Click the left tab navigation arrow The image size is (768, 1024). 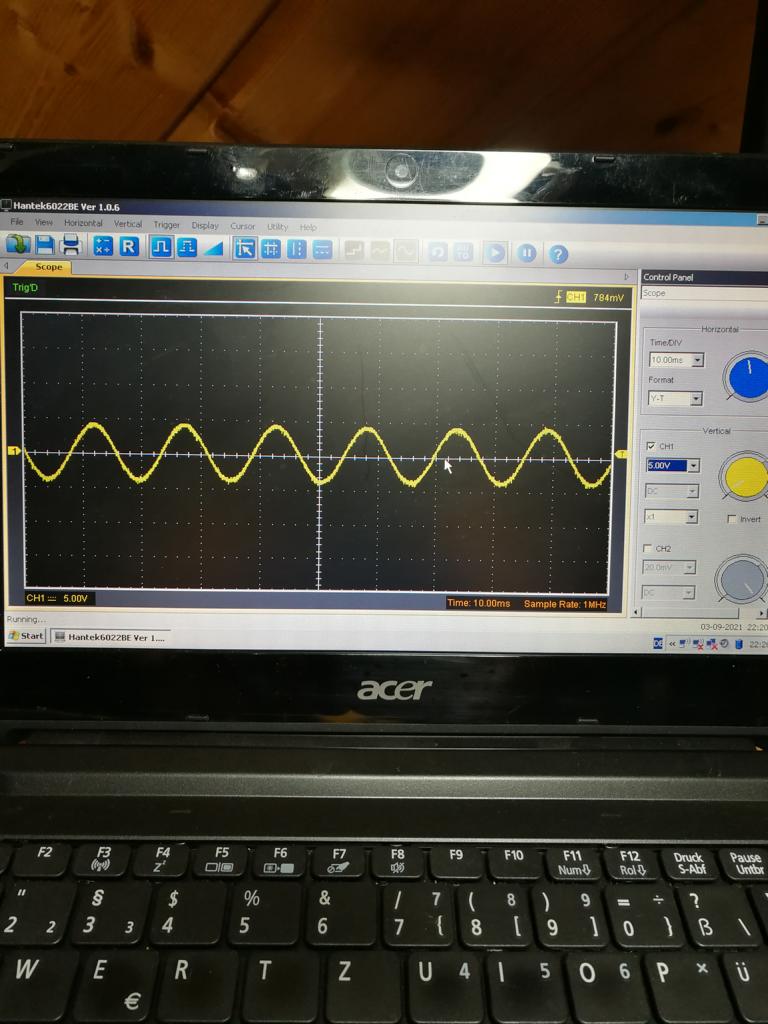tap(7, 266)
